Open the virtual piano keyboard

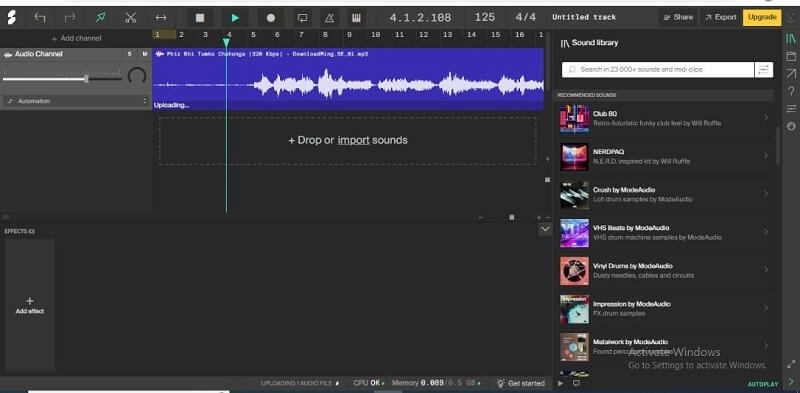[x=356, y=18]
